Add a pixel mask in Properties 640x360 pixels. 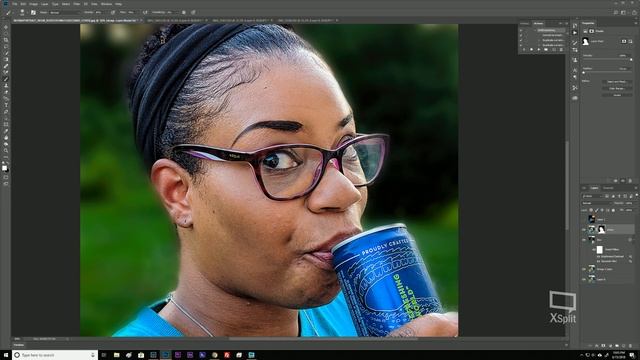coord(623,41)
